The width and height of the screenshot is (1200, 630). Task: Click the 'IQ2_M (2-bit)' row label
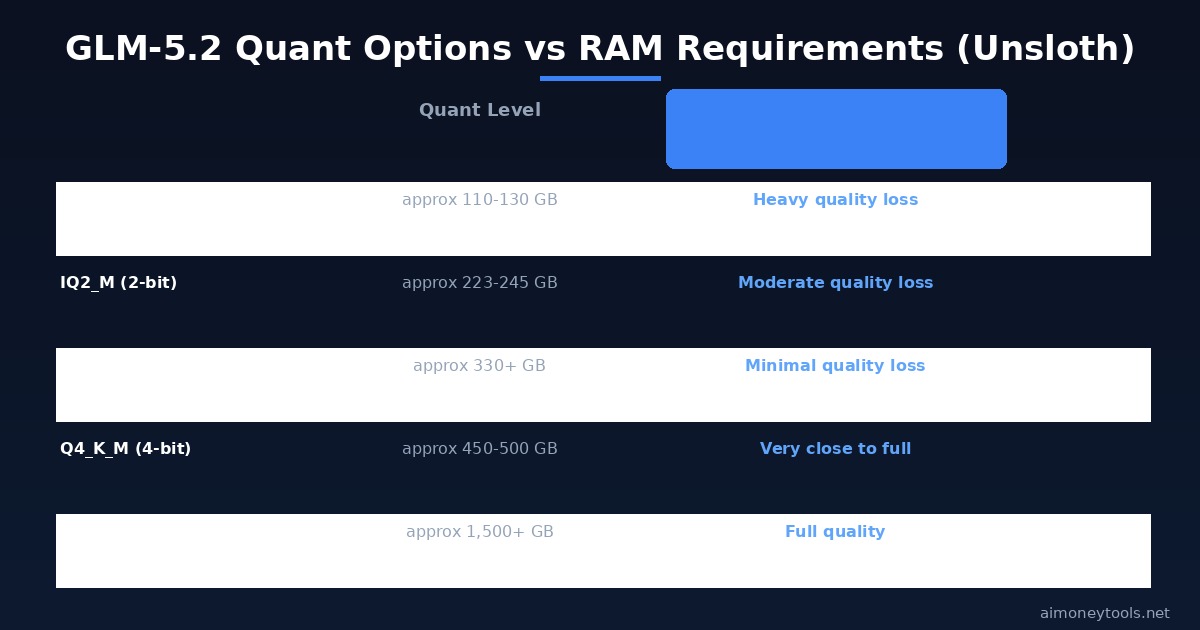coord(118,283)
